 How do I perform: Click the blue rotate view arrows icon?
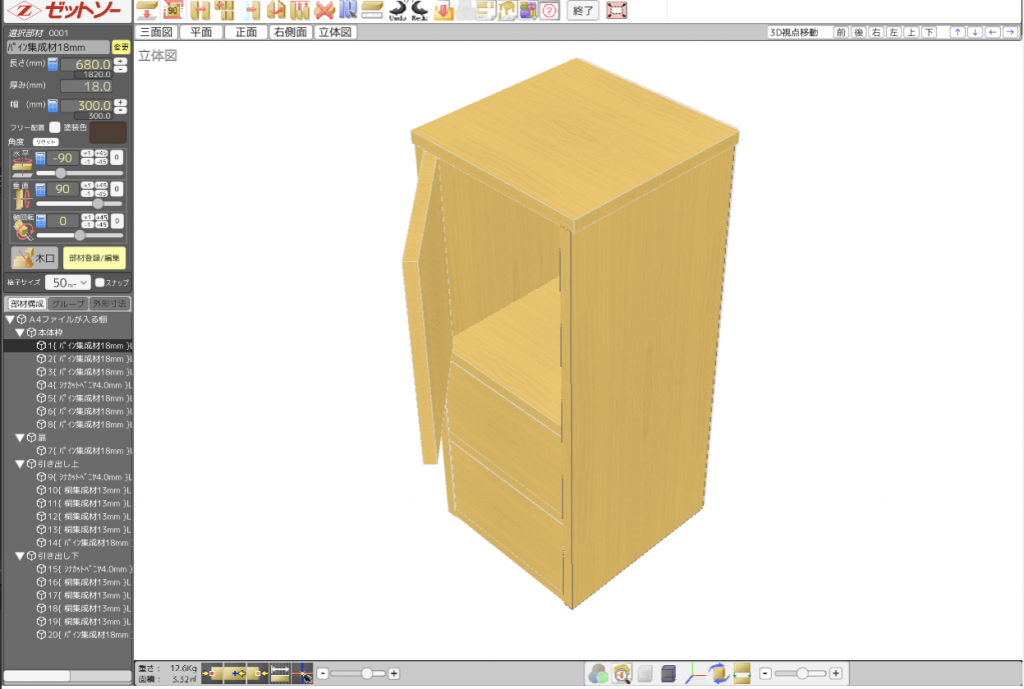coord(718,673)
